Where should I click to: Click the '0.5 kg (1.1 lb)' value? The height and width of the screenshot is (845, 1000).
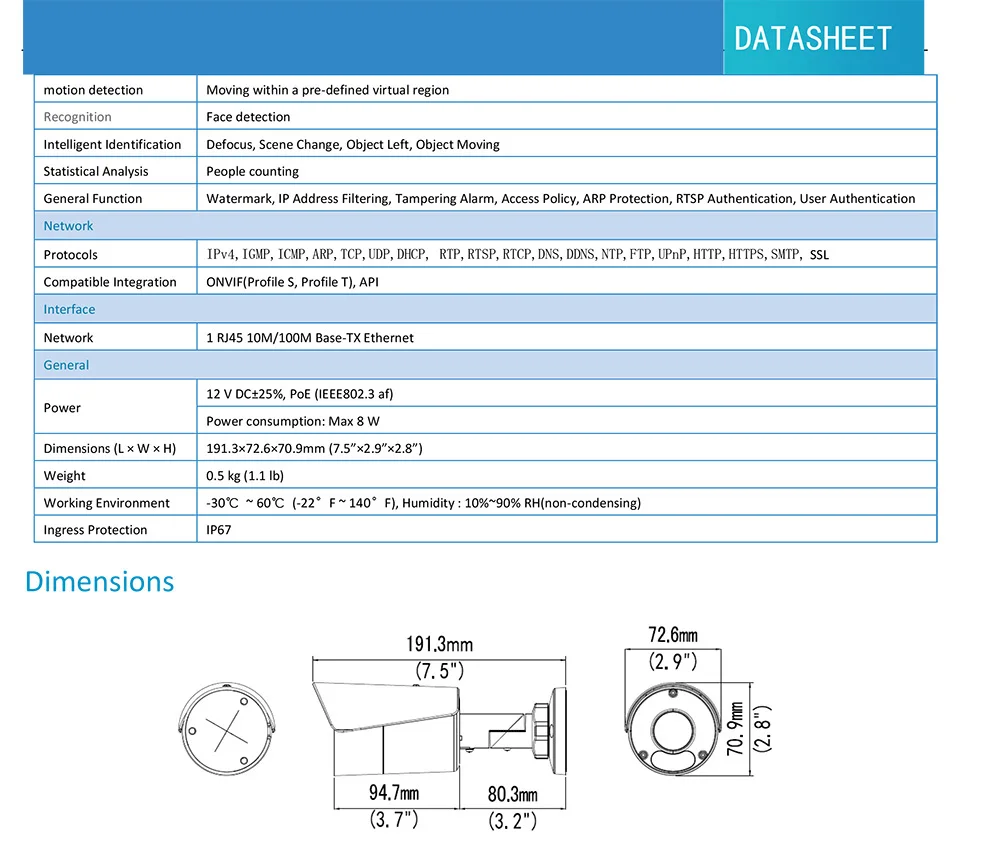pos(245,476)
